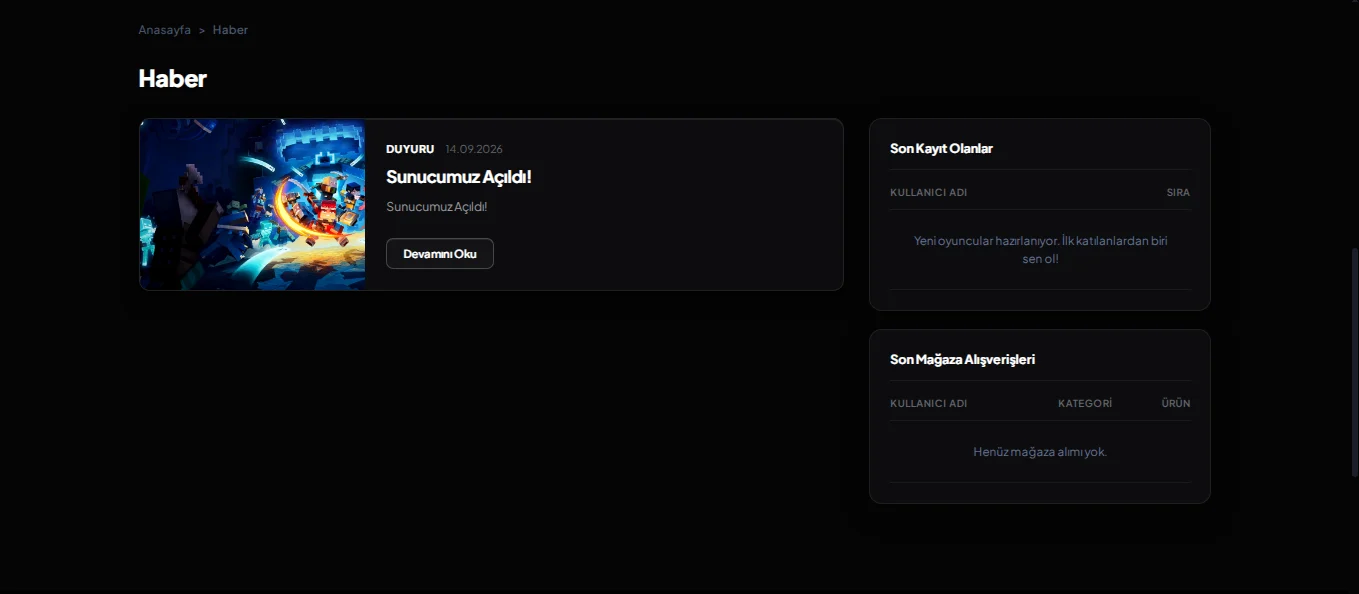The width and height of the screenshot is (1359, 594).
Task: Click KULLANICI ADI header in Mağaza Alışverişleri
Action: [928, 403]
